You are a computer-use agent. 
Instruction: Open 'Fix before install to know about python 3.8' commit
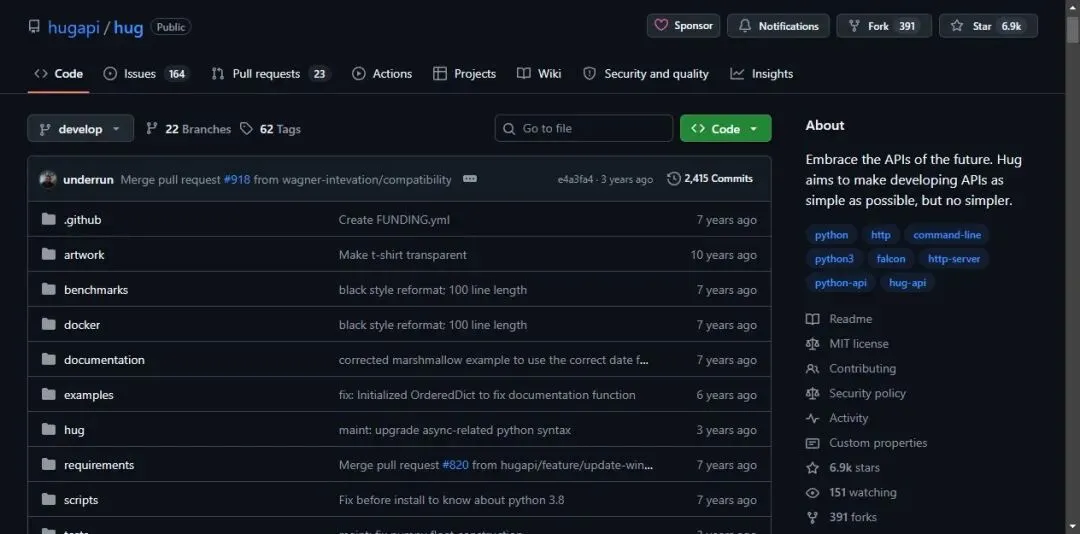coord(452,500)
